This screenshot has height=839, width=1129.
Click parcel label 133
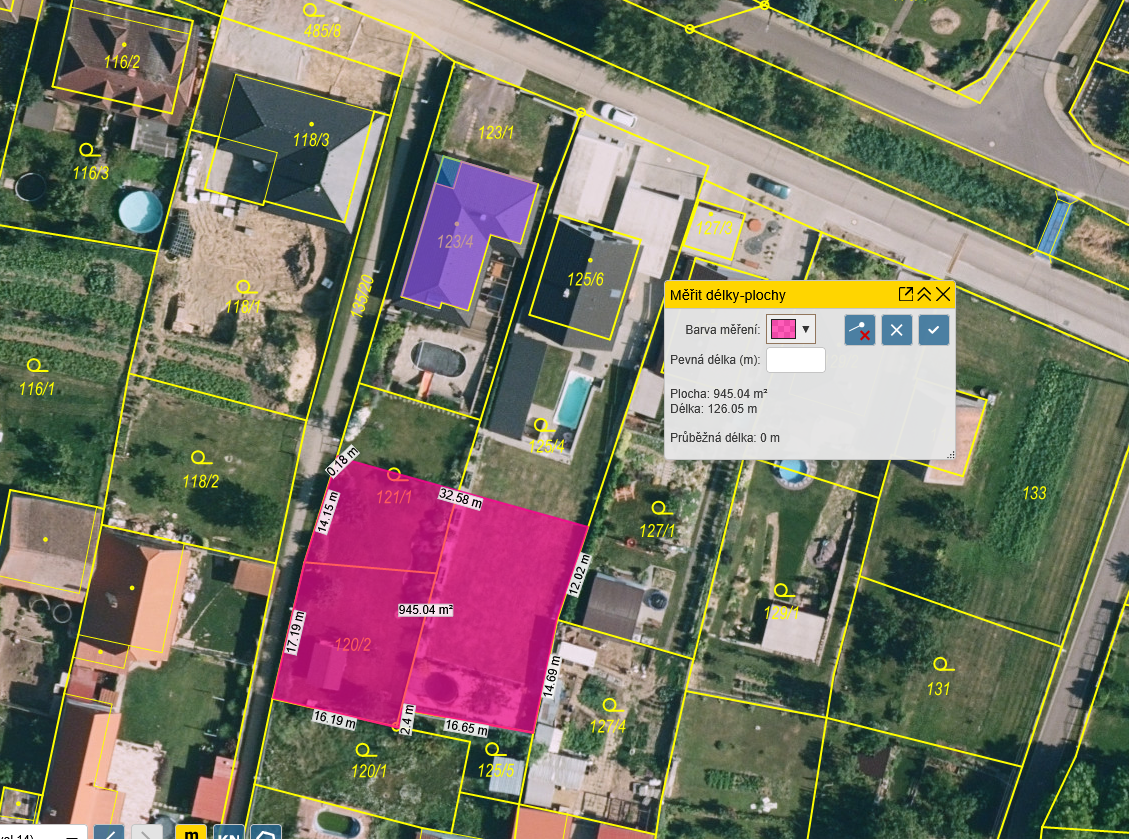coord(1034,493)
